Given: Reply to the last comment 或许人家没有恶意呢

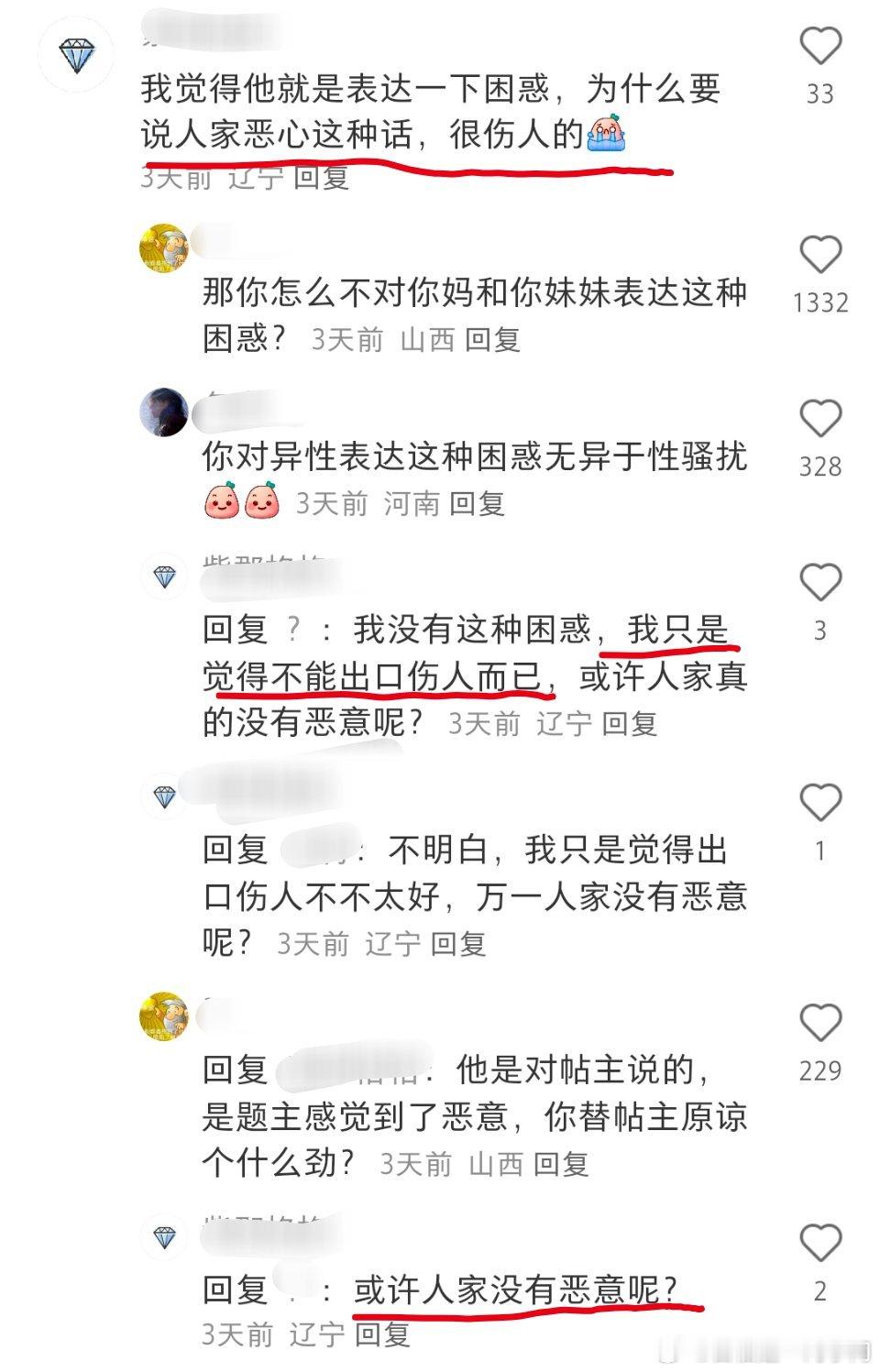Looking at the screenshot, I should pos(382,1334).
